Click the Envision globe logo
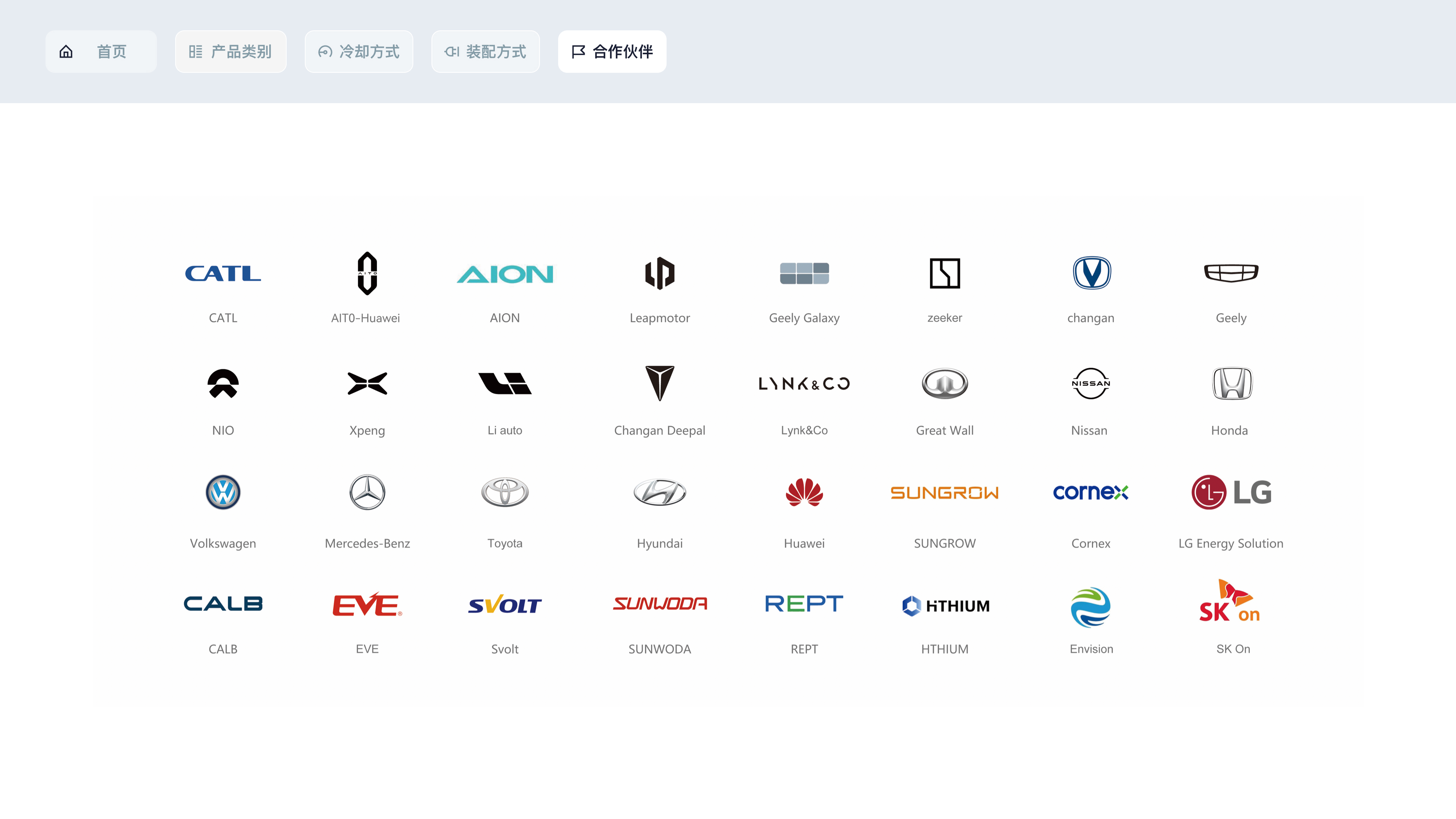The height and width of the screenshot is (819, 1456). [1091, 607]
